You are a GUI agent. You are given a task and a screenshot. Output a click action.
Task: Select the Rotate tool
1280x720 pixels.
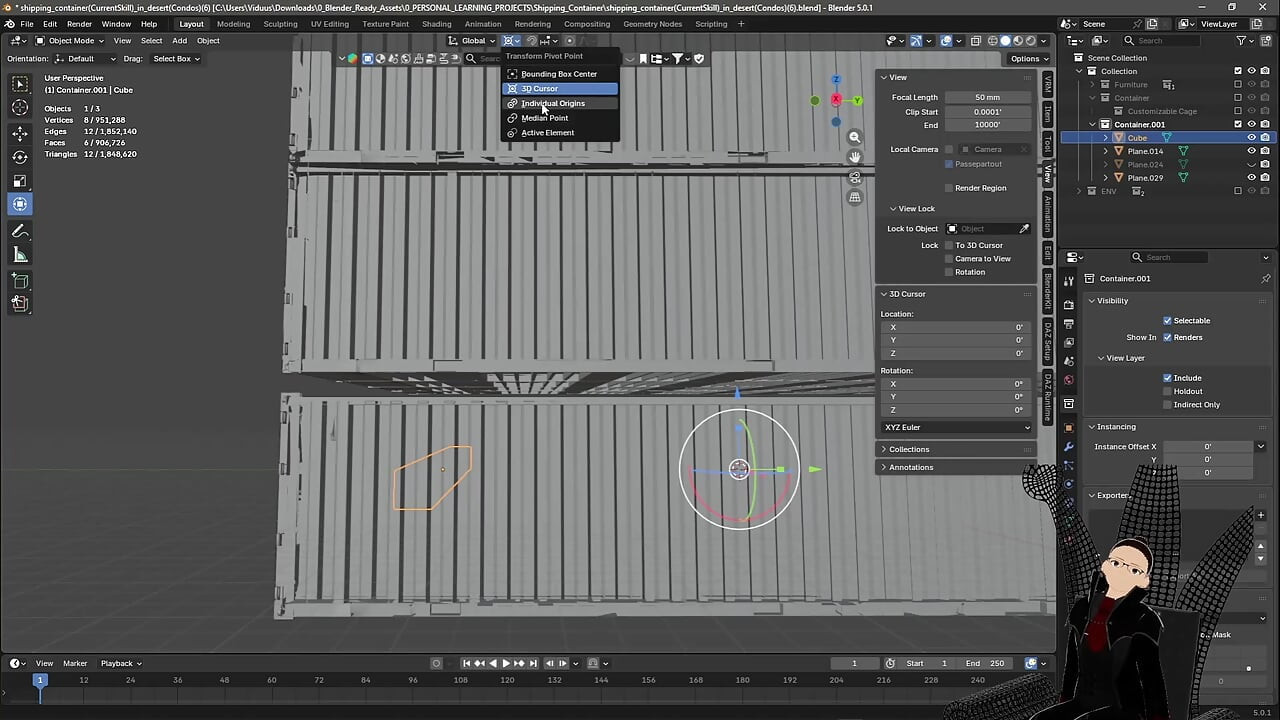20,157
